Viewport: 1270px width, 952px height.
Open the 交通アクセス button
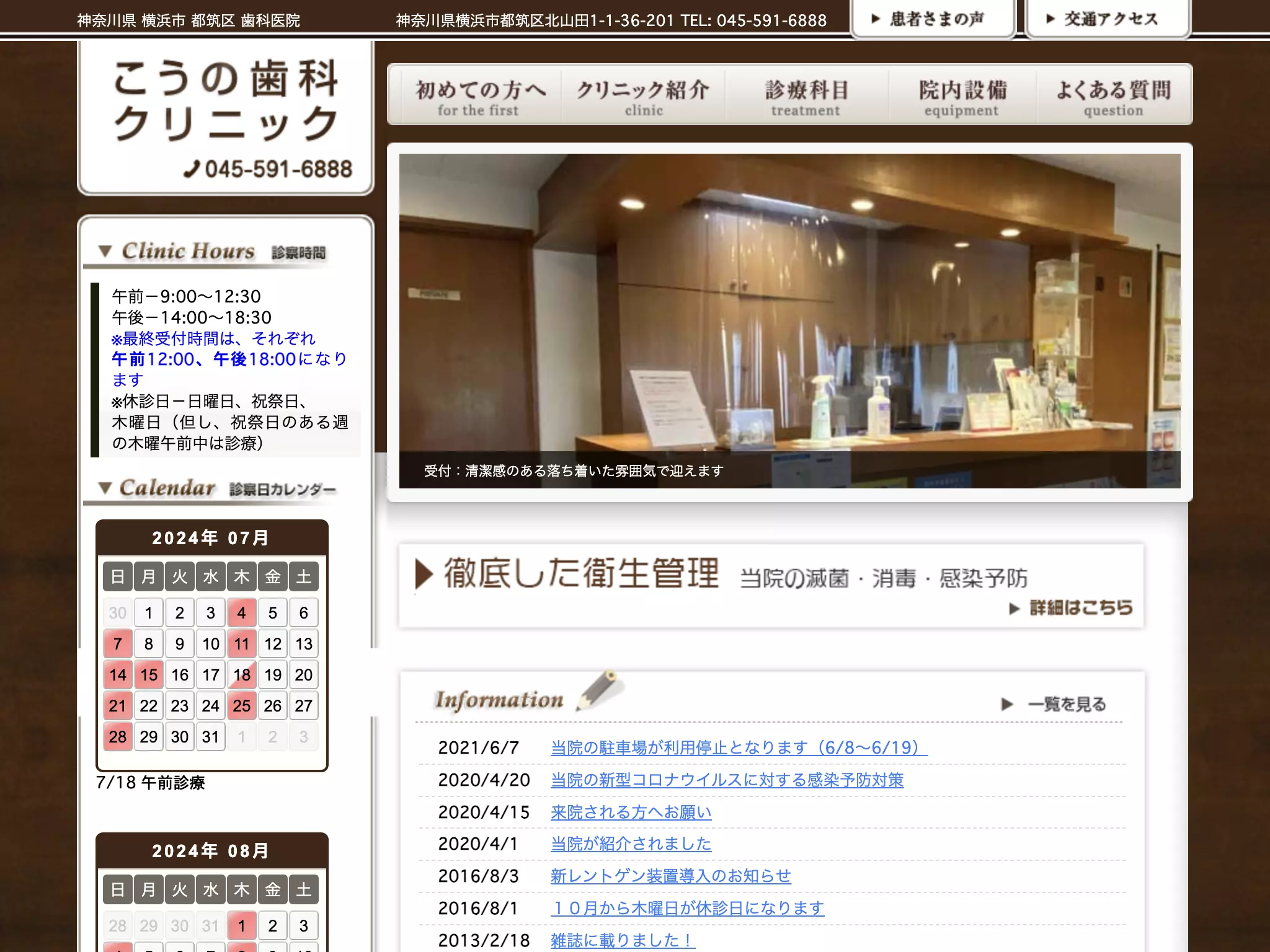tap(1108, 19)
